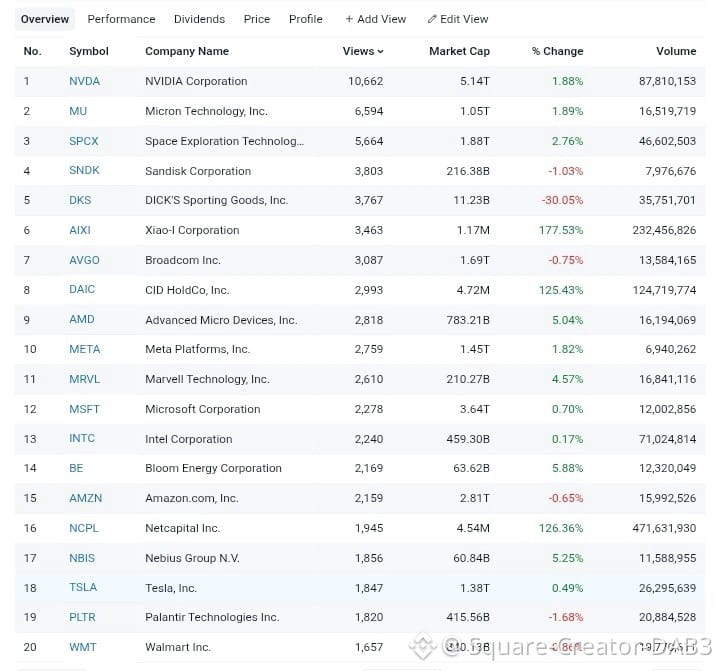Select the Price tab
Screen dimensions: 720x671
[x=257, y=19]
